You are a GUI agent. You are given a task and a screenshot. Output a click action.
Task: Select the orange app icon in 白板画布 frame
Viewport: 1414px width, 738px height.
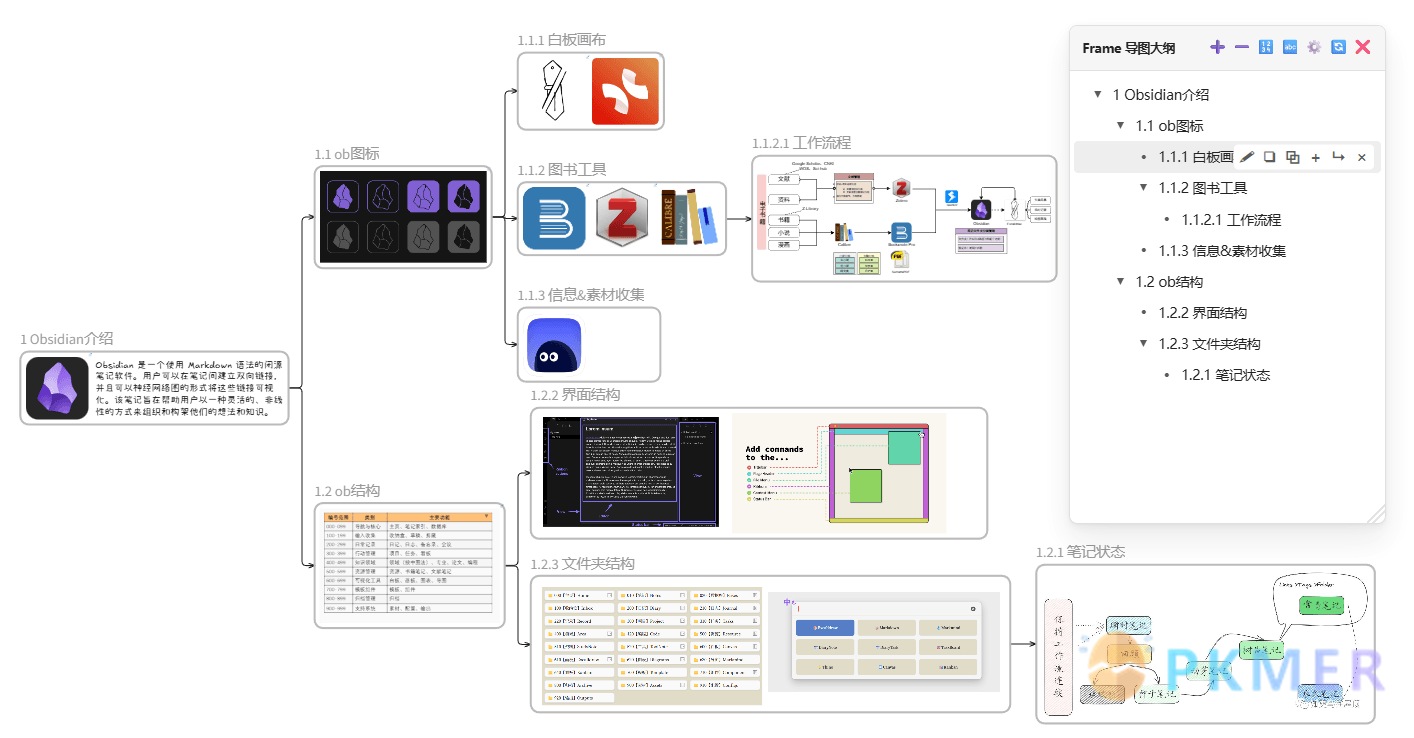tap(625, 91)
